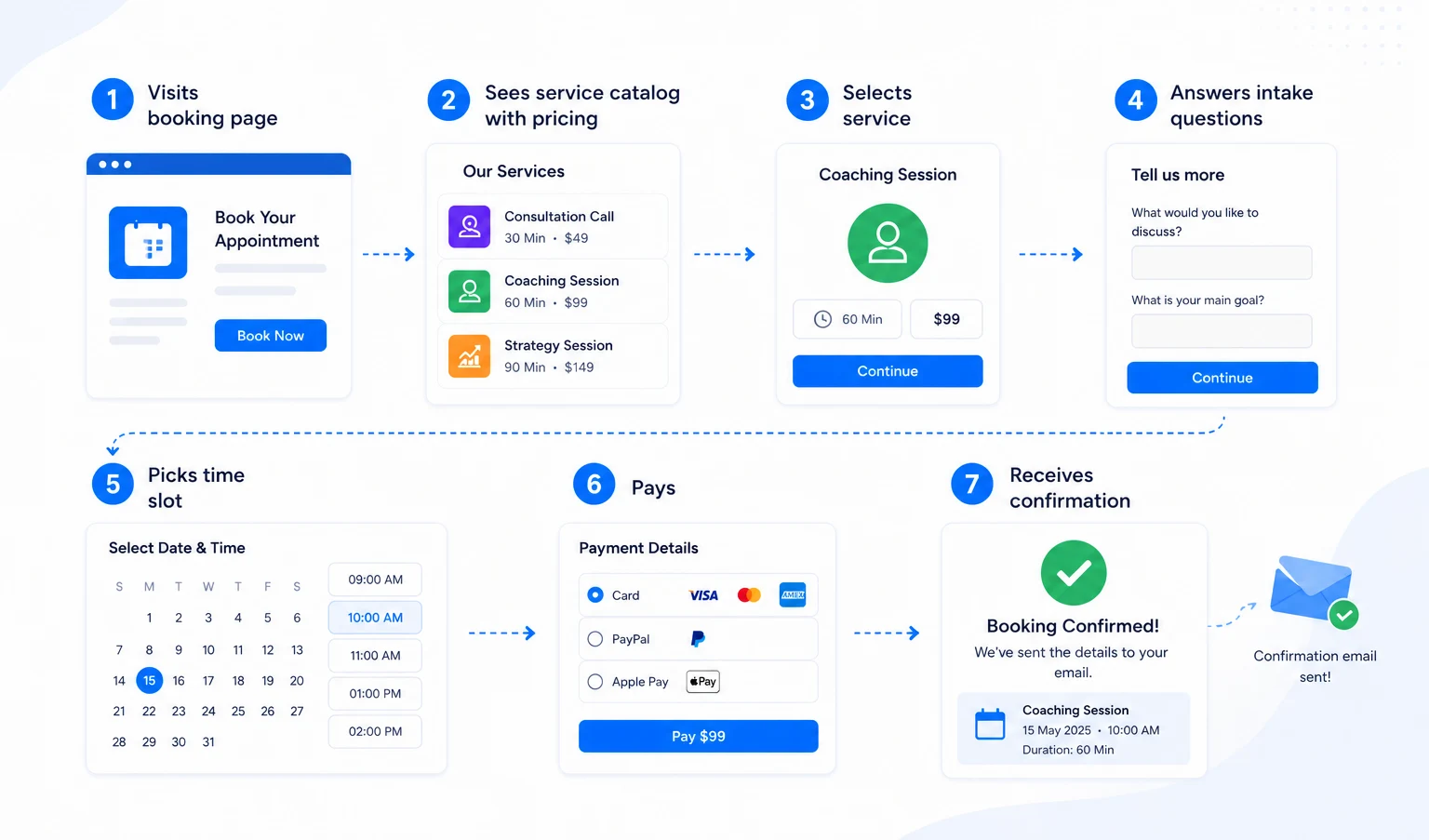Choose the 01:00 PM time slot
Viewport: 1429px width, 840px height.
[x=375, y=694]
